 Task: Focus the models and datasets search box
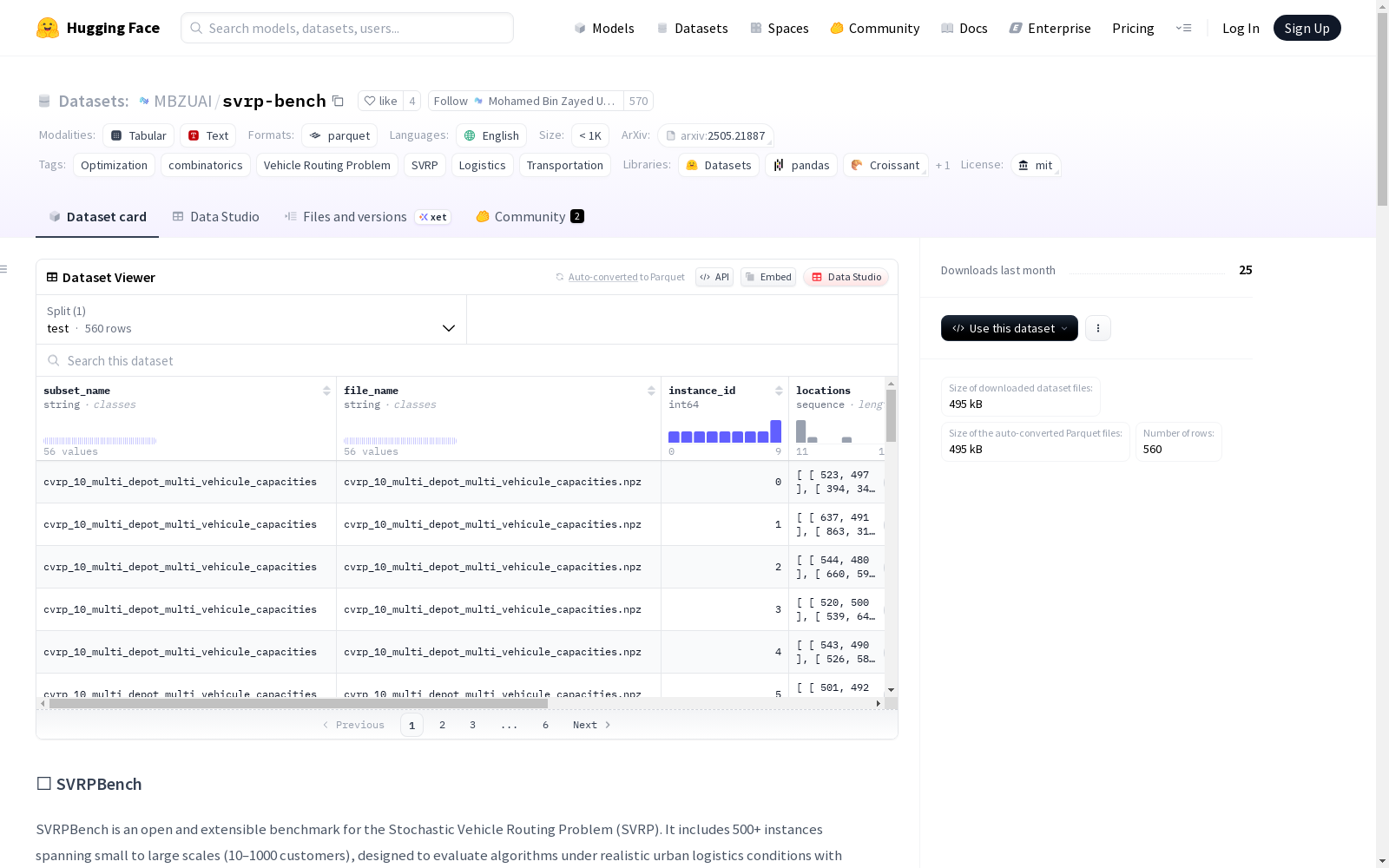click(x=347, y=28)
